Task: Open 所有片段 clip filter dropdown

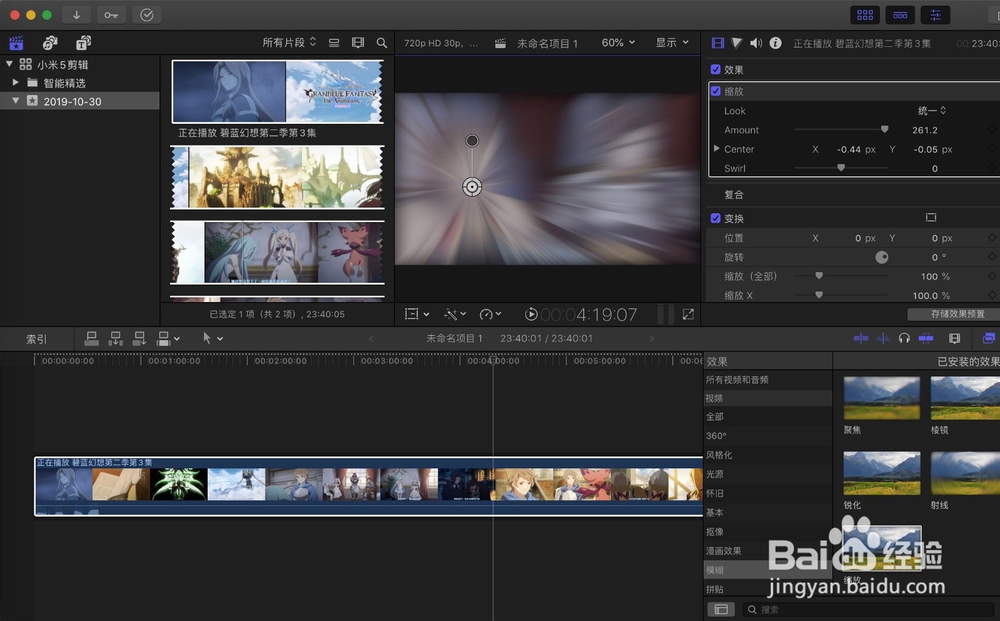Action: tap(289, 42)
